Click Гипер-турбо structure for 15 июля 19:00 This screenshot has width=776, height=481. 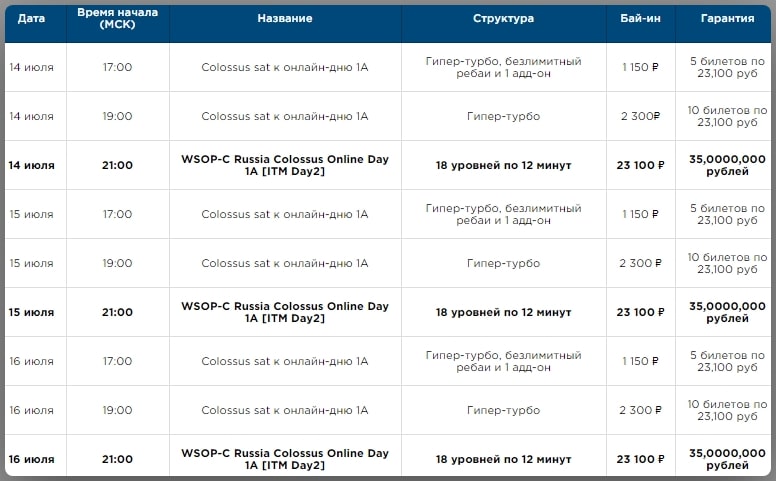pyautogui.click(x=503, y=263)
